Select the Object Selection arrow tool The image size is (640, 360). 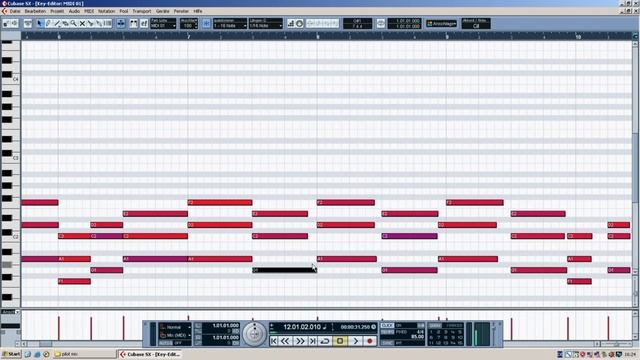click(40, 24)
